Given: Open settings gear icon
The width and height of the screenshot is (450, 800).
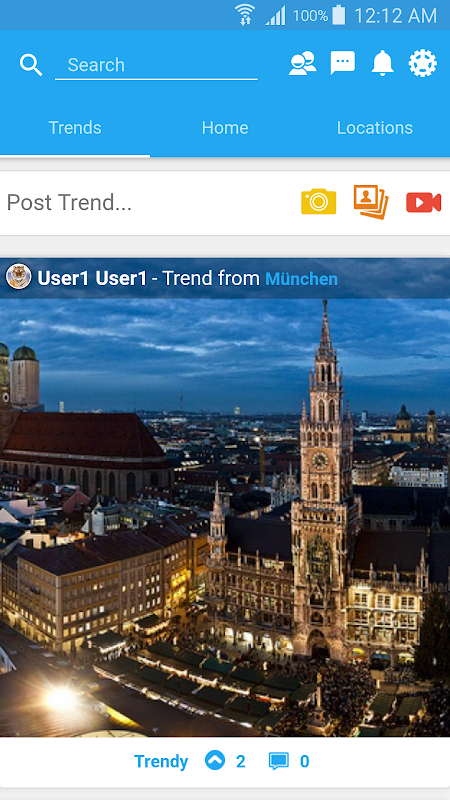Looking at the screenshot, I should coord(423,63).
